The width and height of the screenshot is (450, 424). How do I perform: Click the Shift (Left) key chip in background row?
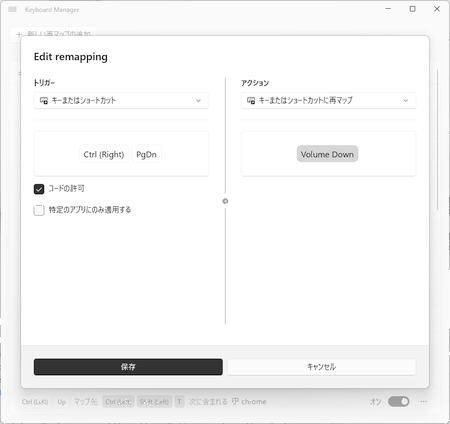154,402
